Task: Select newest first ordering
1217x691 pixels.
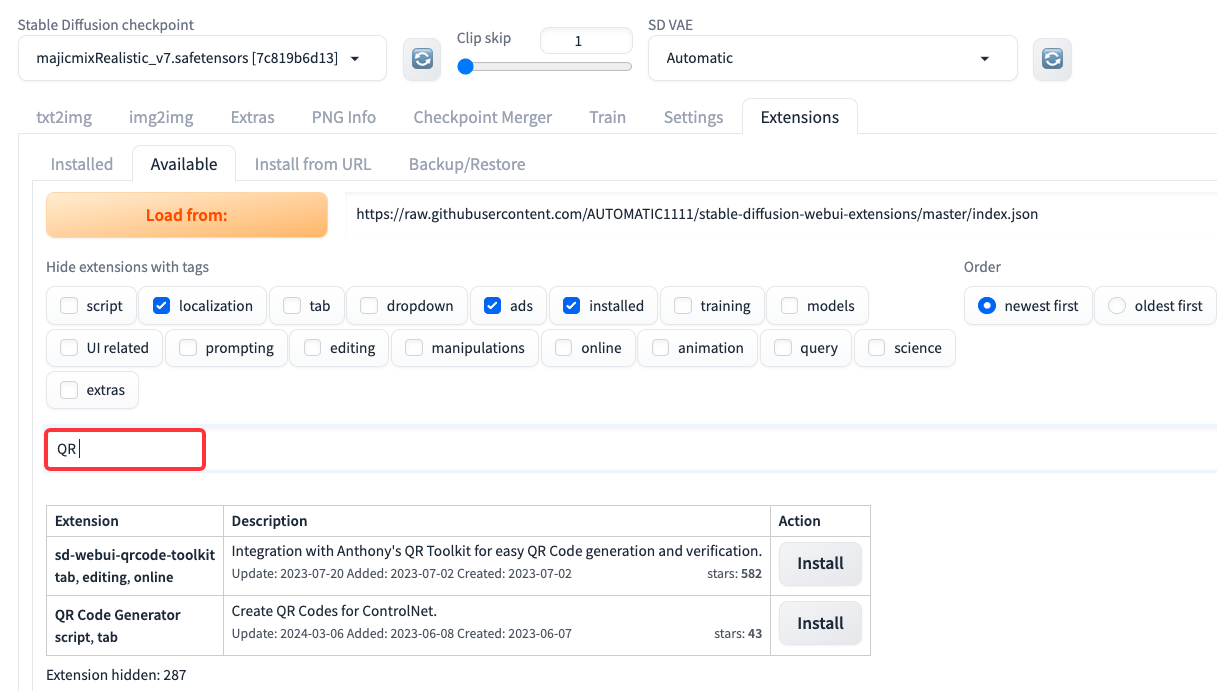Action: click(987, 306)
